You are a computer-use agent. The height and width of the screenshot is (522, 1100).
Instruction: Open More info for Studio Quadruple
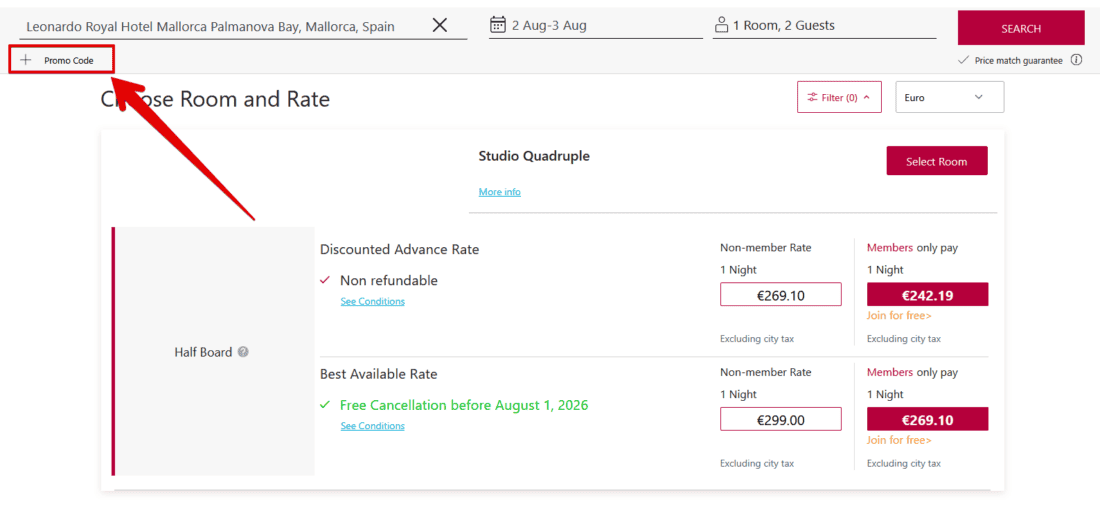[x=499, y=192]
